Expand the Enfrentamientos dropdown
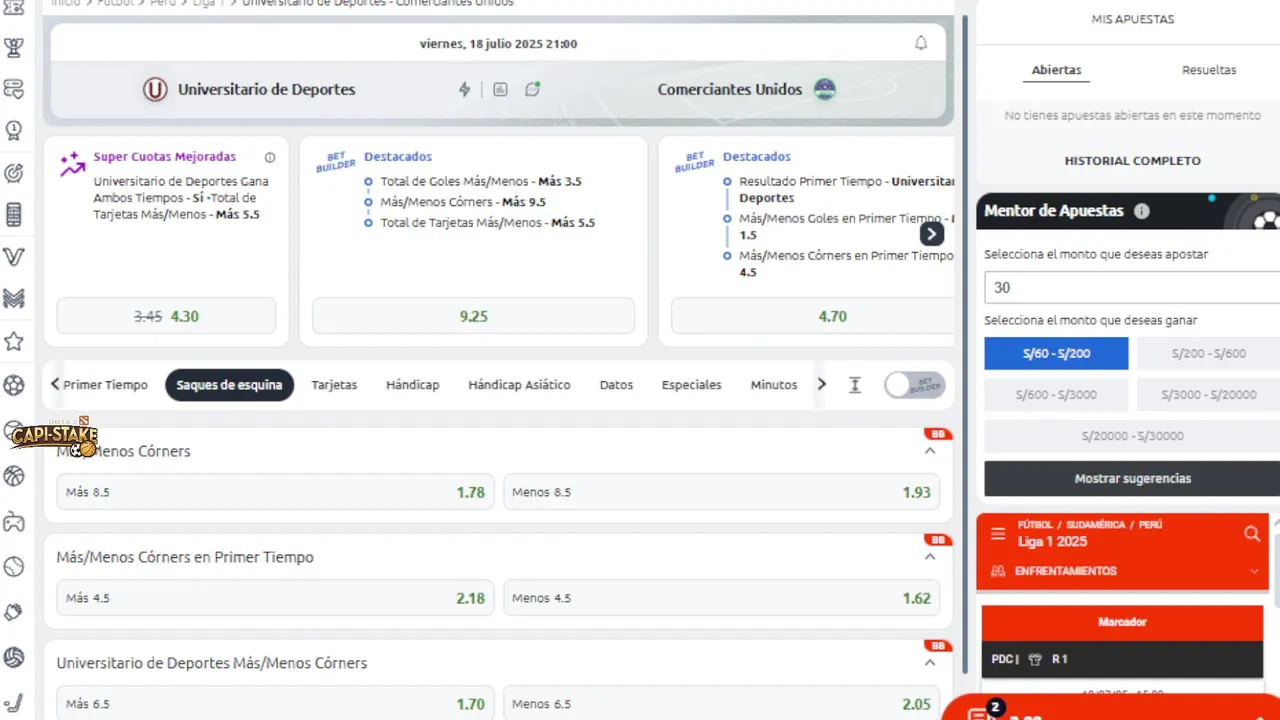This screenshot has height=720, width=1280. (x=1254, y=571)
